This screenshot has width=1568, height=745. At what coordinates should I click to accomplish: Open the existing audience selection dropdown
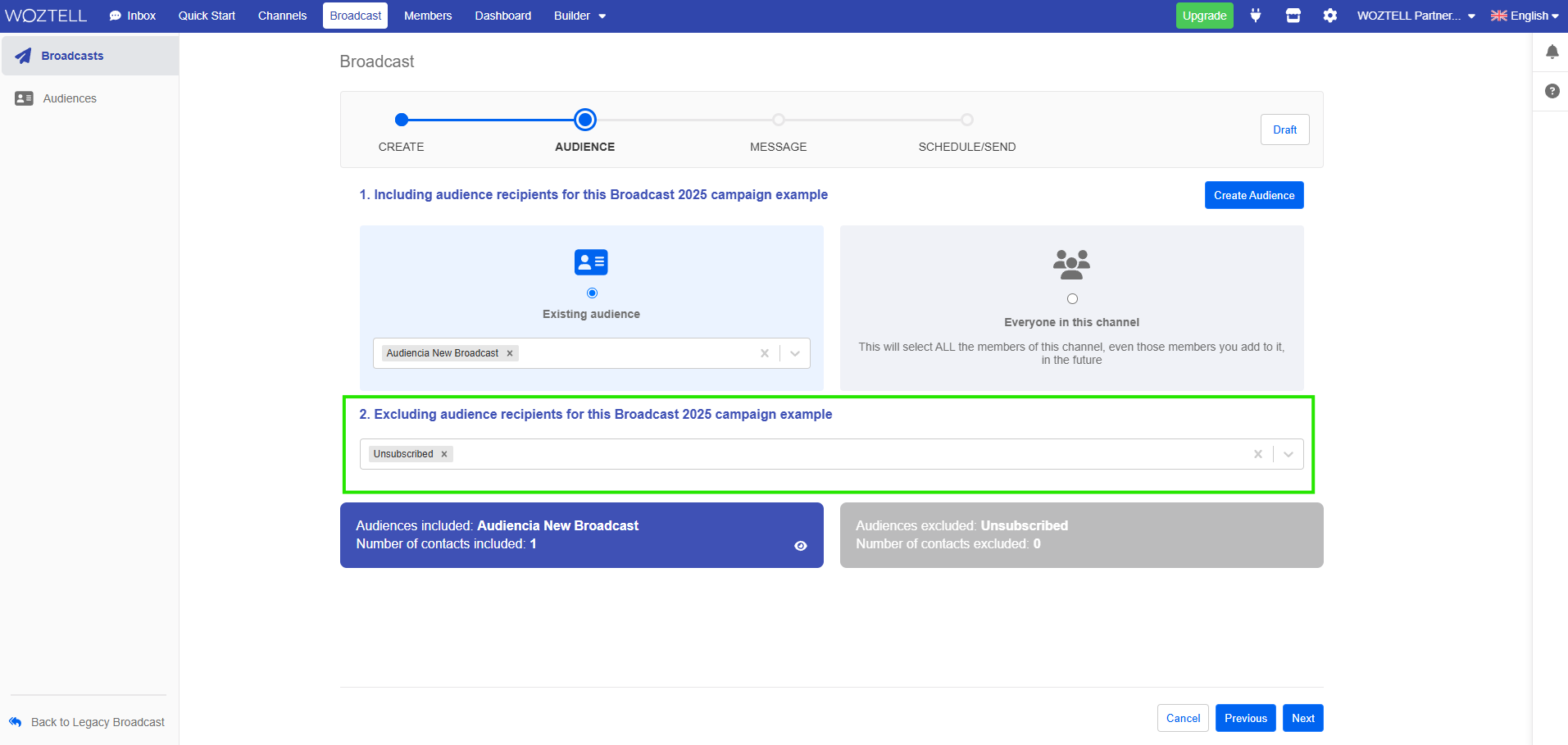(793, 353)
